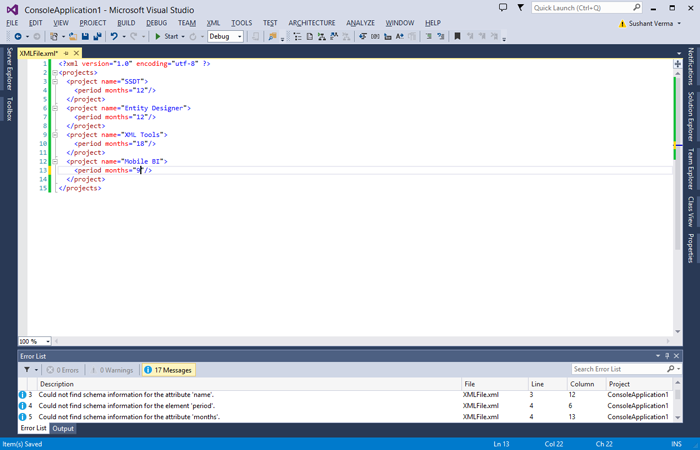The image size is (700, 450).
Task: Click the editor vertical scrollbar
Action: point(676,200)
